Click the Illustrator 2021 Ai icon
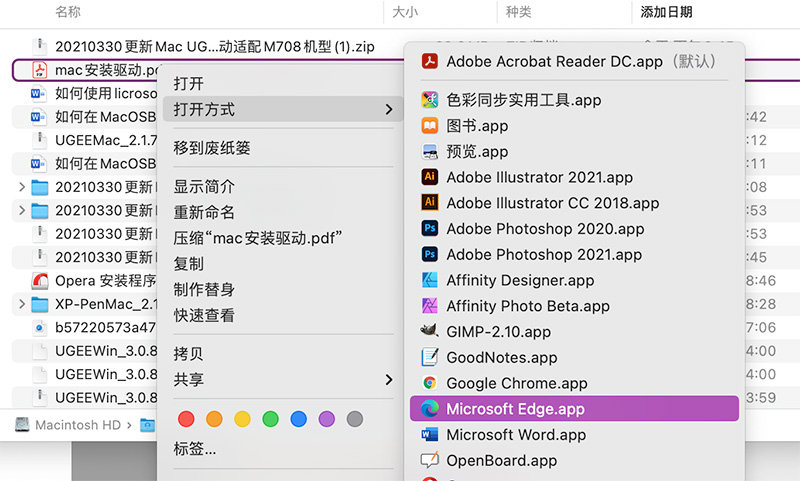 pyautogui.click(x=430, y=177)
